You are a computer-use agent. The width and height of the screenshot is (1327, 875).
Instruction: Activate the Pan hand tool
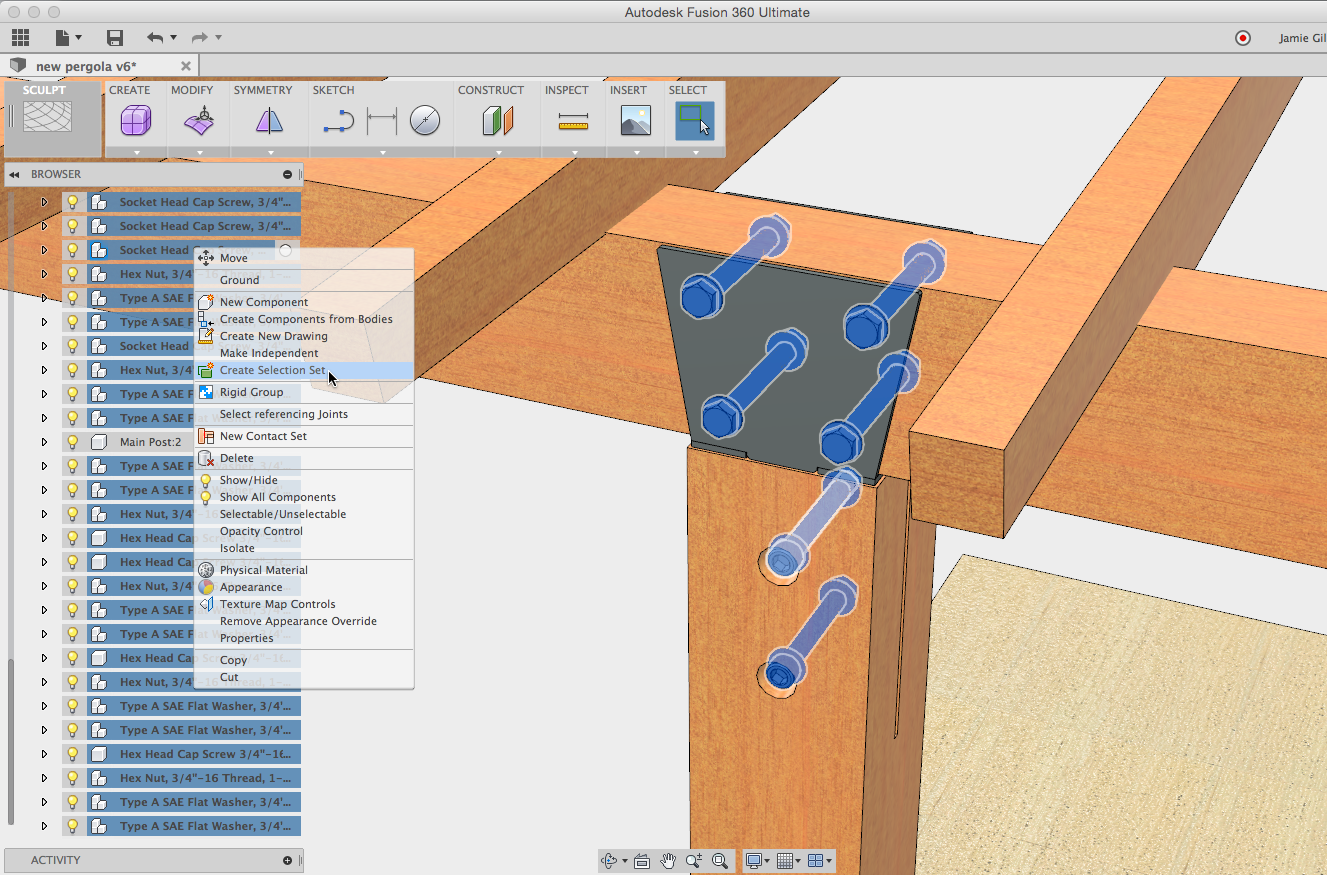(x=668, y=860)
